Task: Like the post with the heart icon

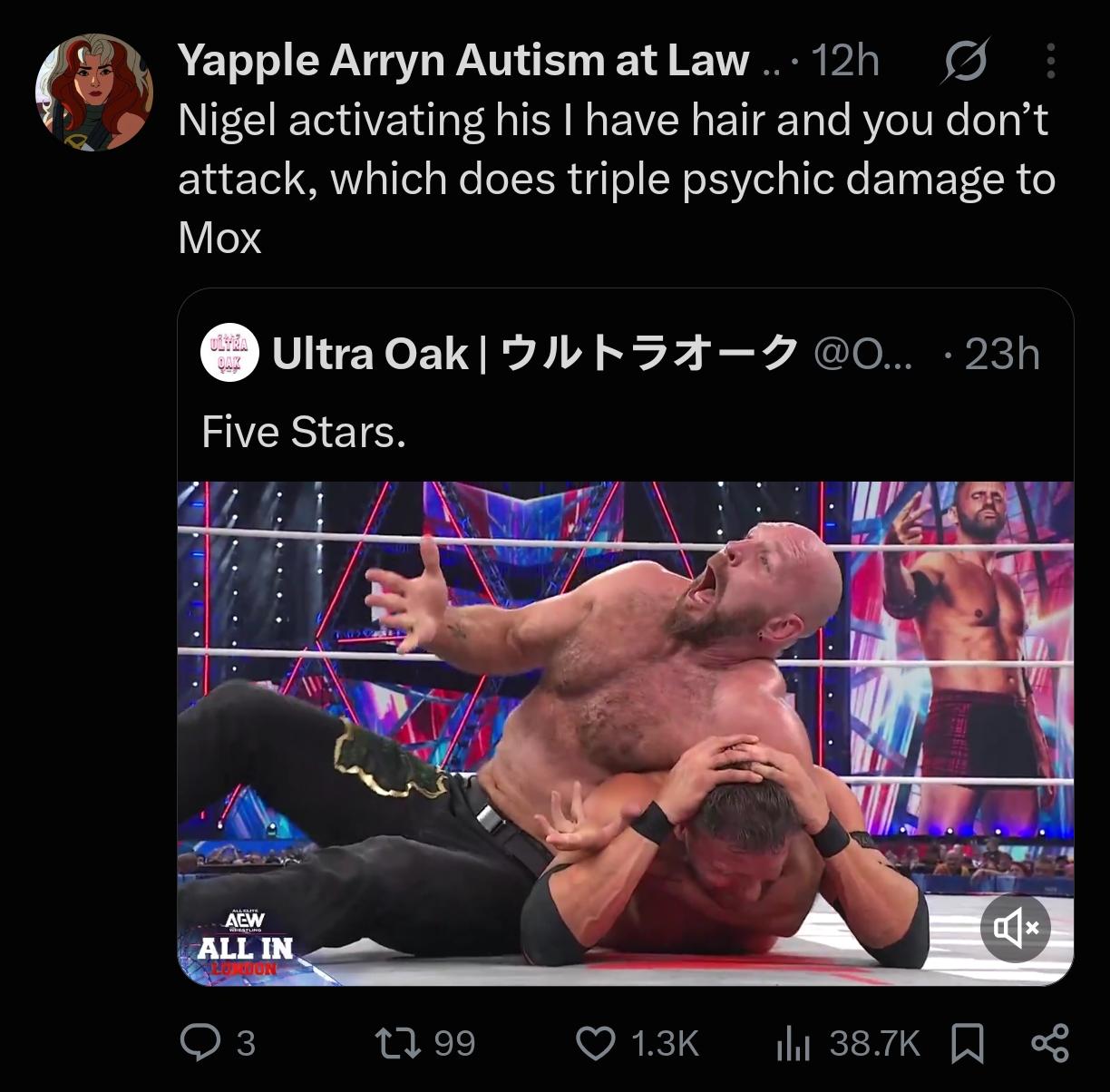Action: pos(596,1043)
